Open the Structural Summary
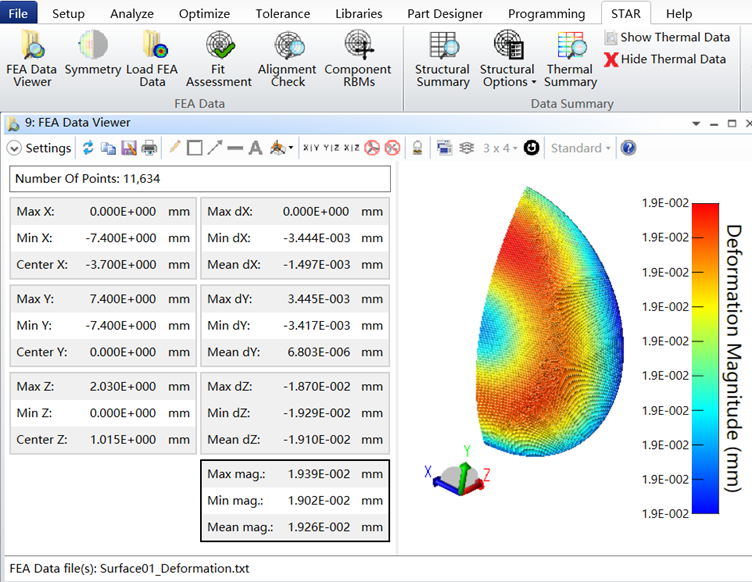 tap(442, 58)
